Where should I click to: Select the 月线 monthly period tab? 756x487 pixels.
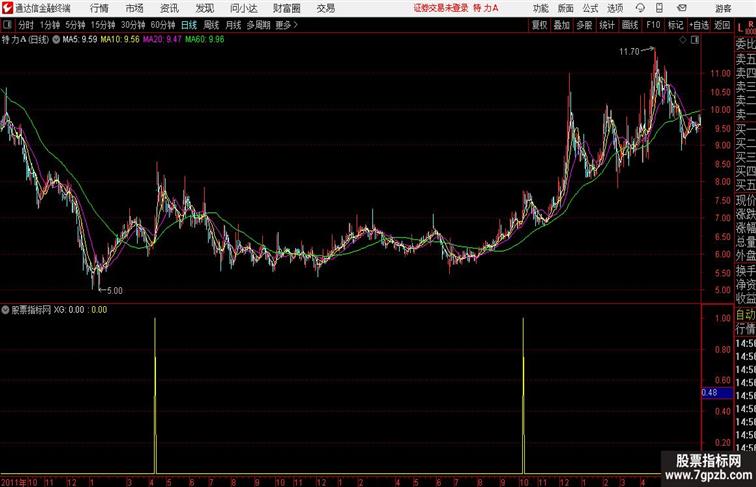tap(233, 25)
